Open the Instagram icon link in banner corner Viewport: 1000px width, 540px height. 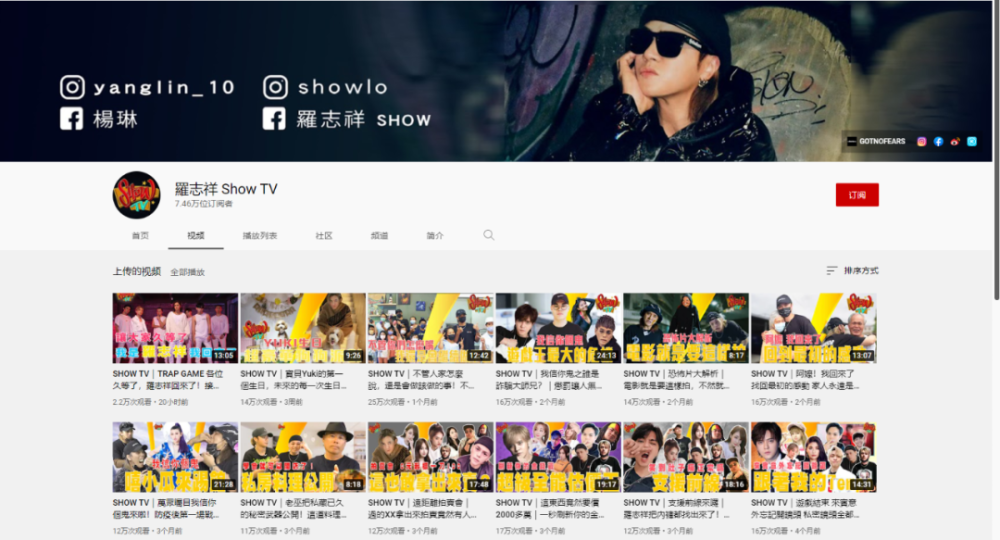[x=922, y=142]
